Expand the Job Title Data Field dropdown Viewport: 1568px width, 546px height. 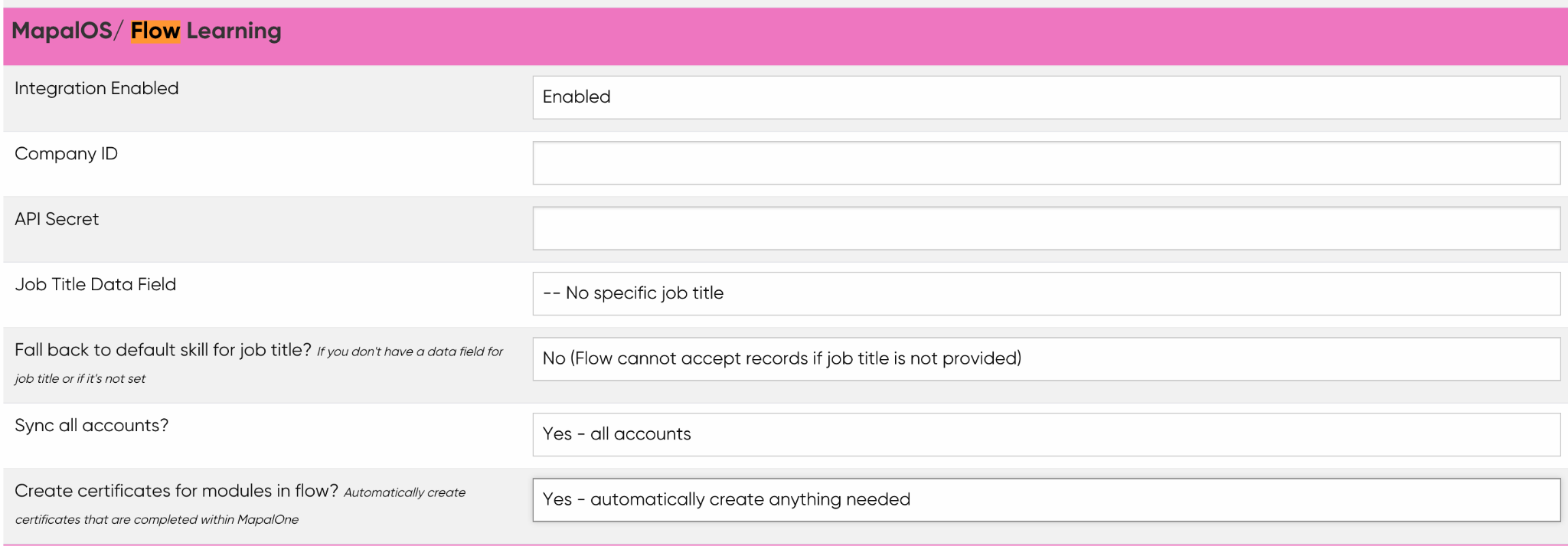pos(1046,293)
